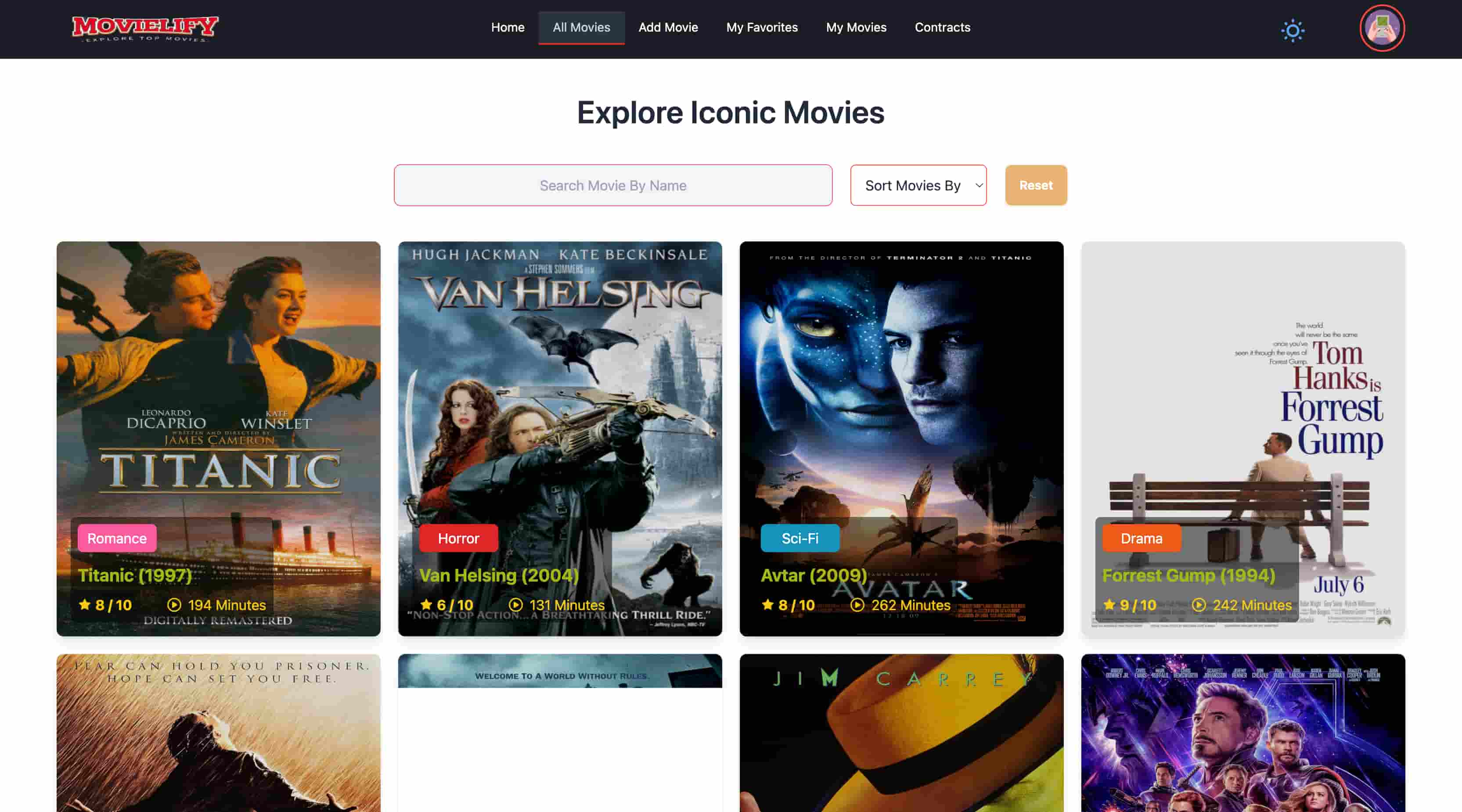
Task: Click the Avtar (2009) title
Action: (x=814, y=575)
